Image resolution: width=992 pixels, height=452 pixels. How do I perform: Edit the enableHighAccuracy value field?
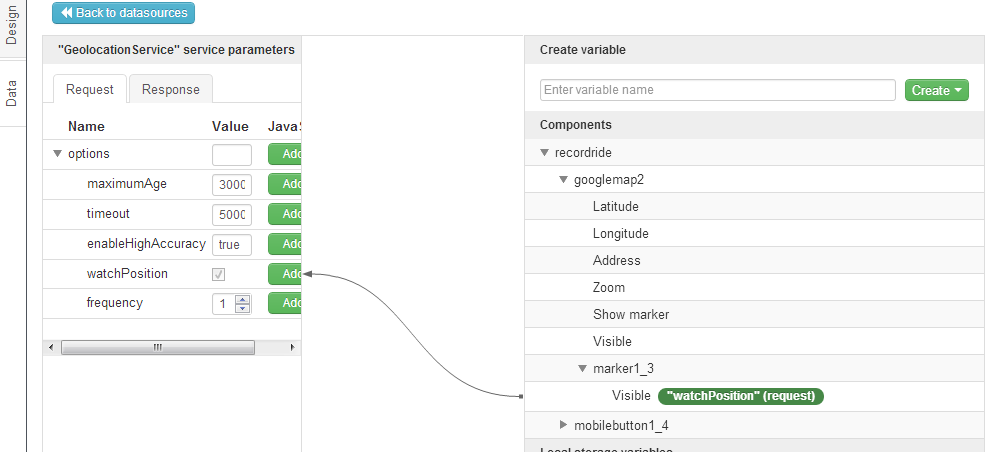[231, 244]
